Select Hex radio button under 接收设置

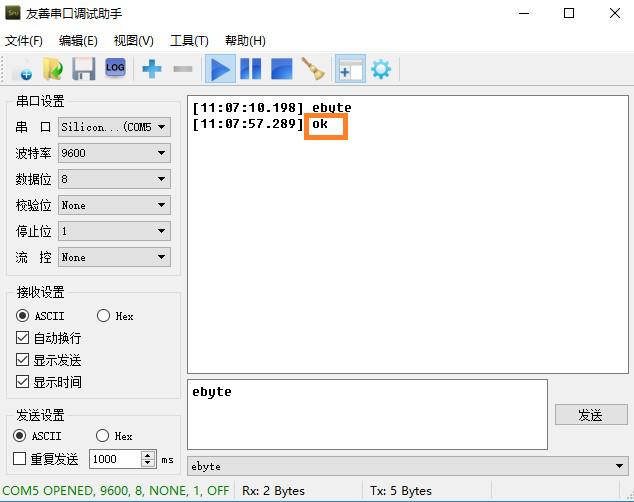point(104,316)
